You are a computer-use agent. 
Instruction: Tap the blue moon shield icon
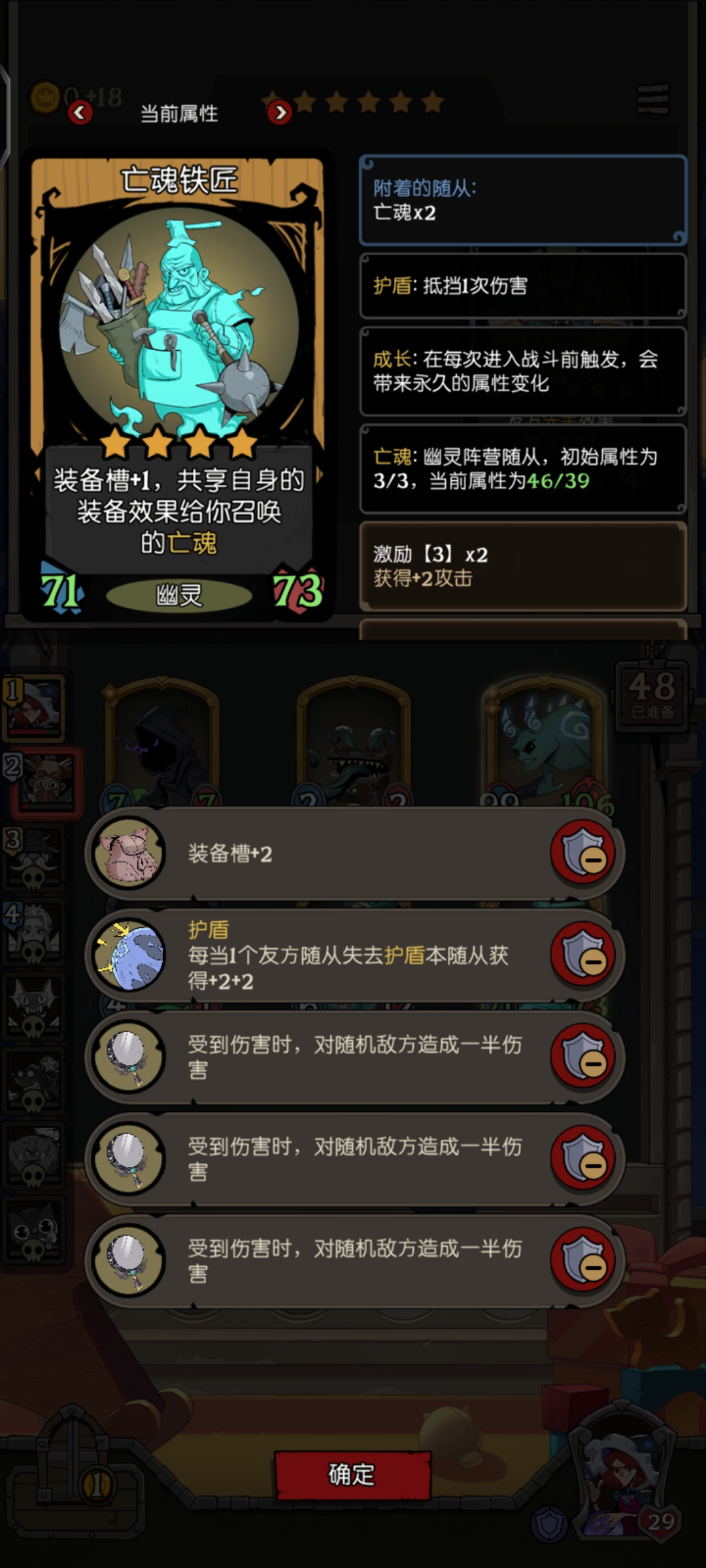(x=129, y=955)
